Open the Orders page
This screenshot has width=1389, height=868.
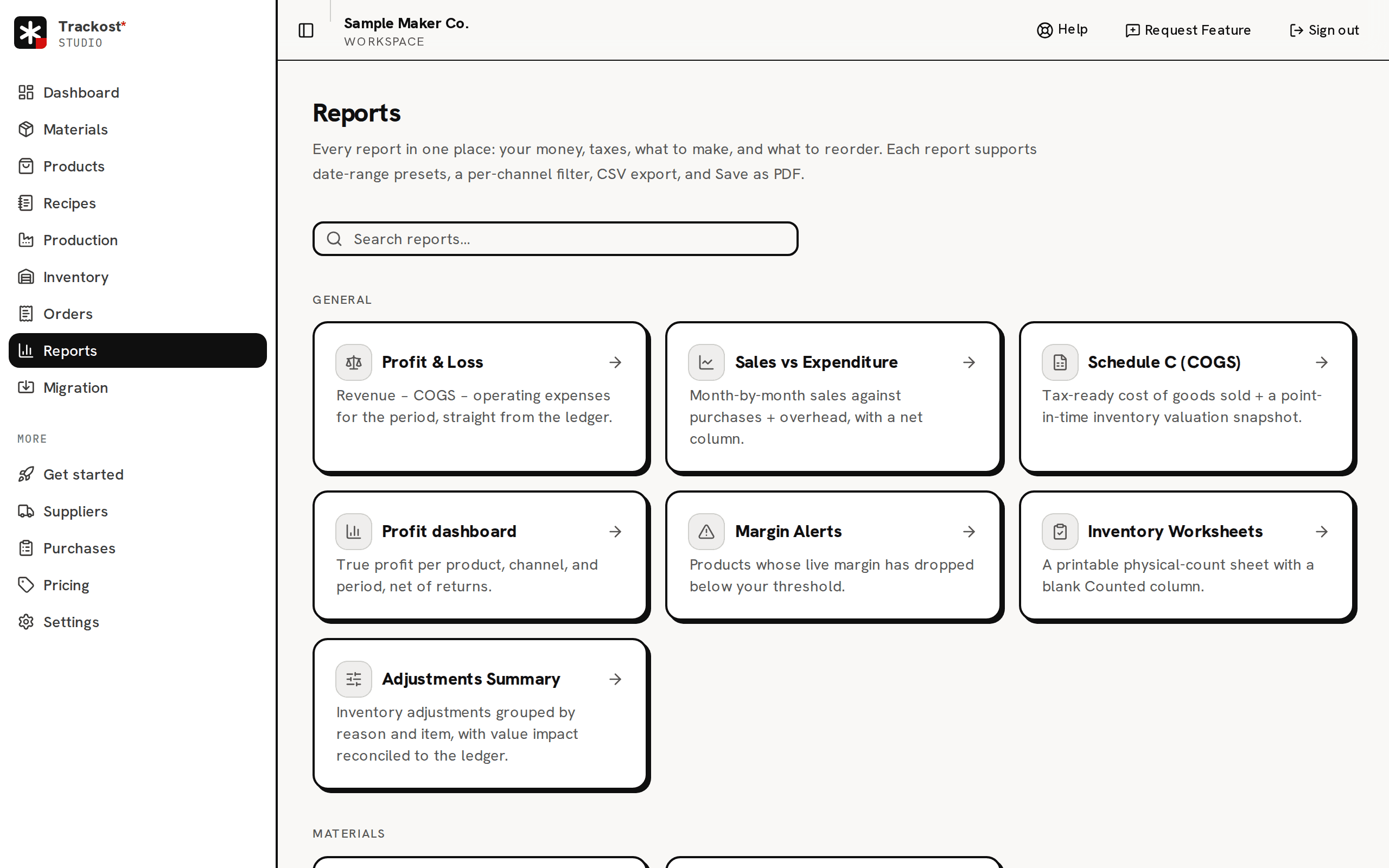pos(138,314)
